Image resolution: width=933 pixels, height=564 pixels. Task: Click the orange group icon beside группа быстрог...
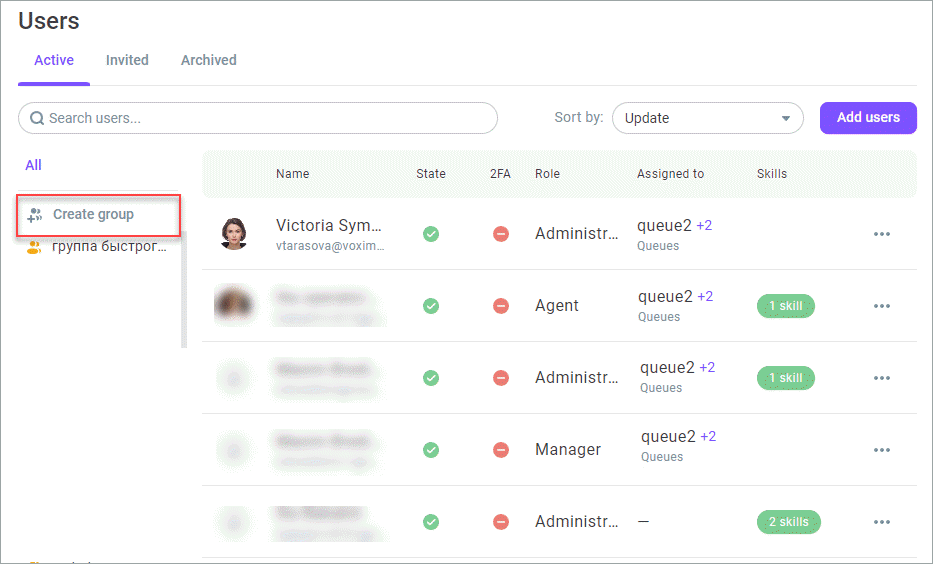click(35, 247)
